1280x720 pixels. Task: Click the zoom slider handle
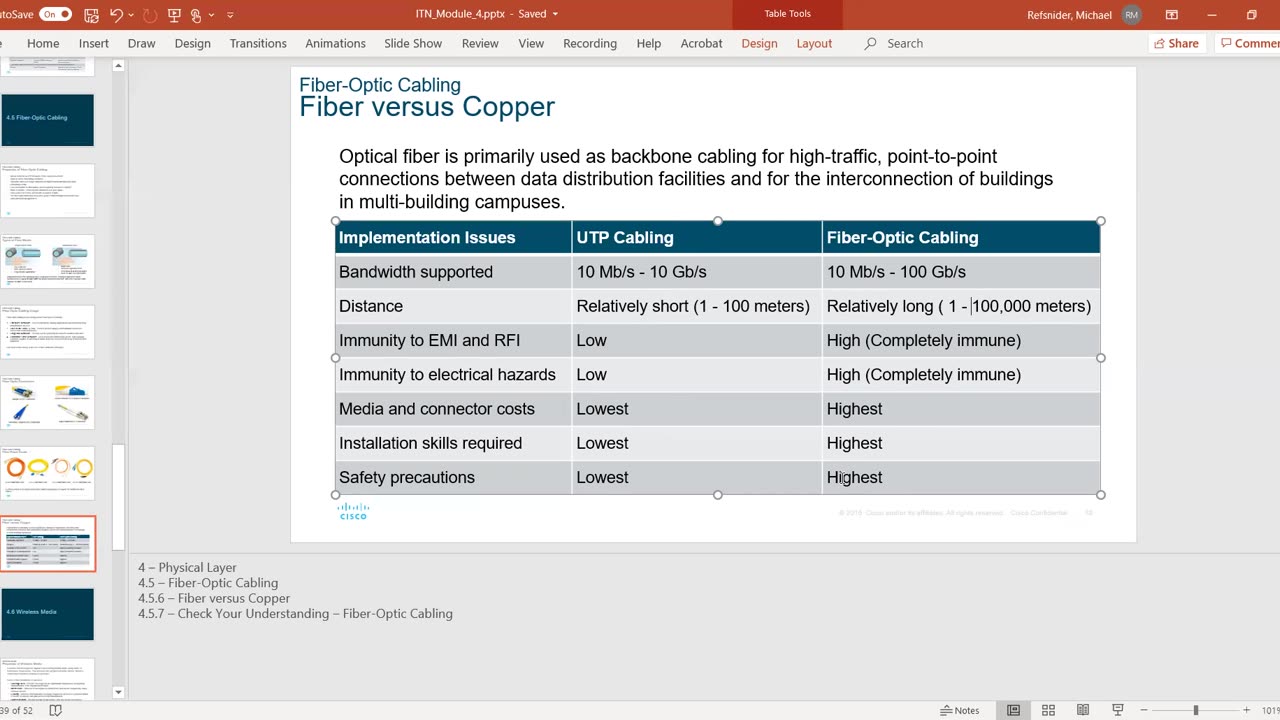click(x=1195, y=710)
